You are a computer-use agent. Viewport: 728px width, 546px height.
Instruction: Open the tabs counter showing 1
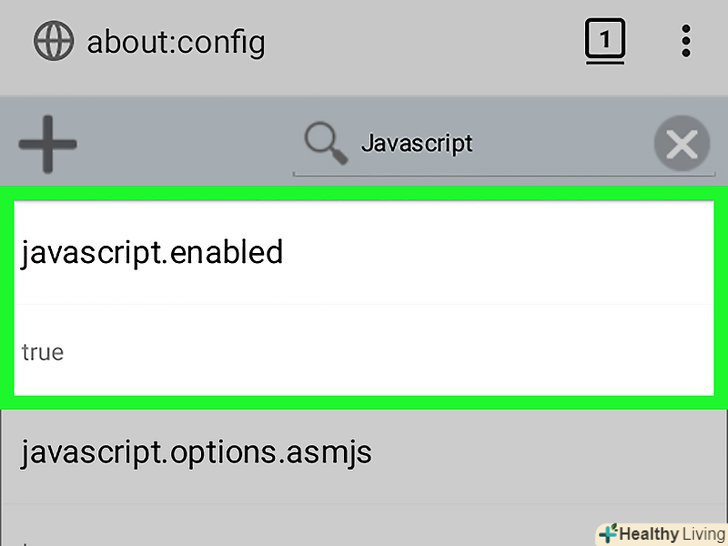click(x=605, y=42)
